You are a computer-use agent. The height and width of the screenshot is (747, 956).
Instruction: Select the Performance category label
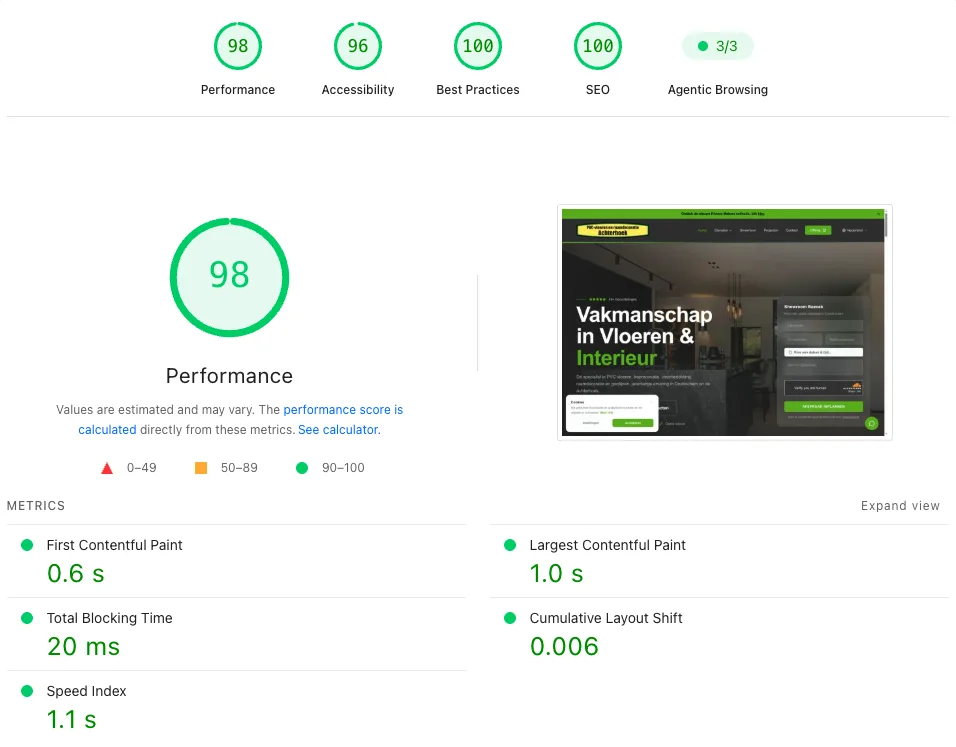[238, 90]
